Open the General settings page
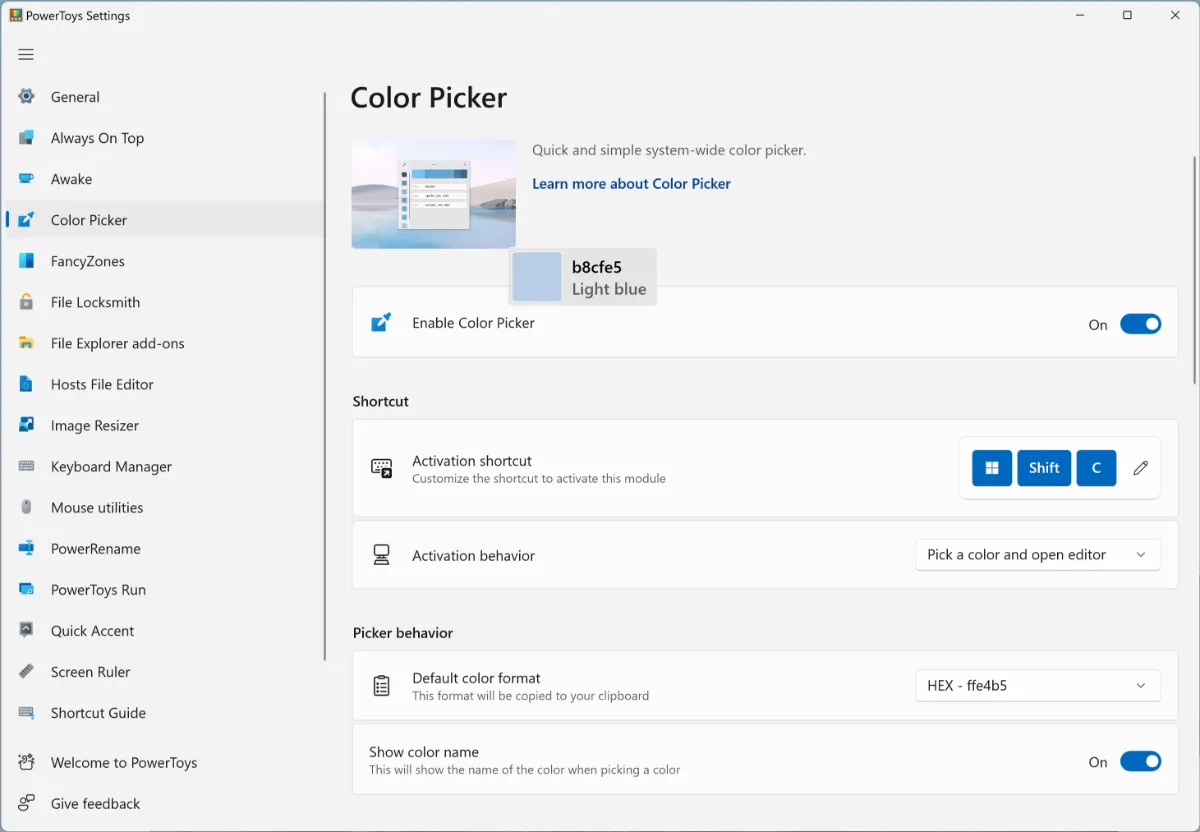1200x832 pixels. pos(75,97)
